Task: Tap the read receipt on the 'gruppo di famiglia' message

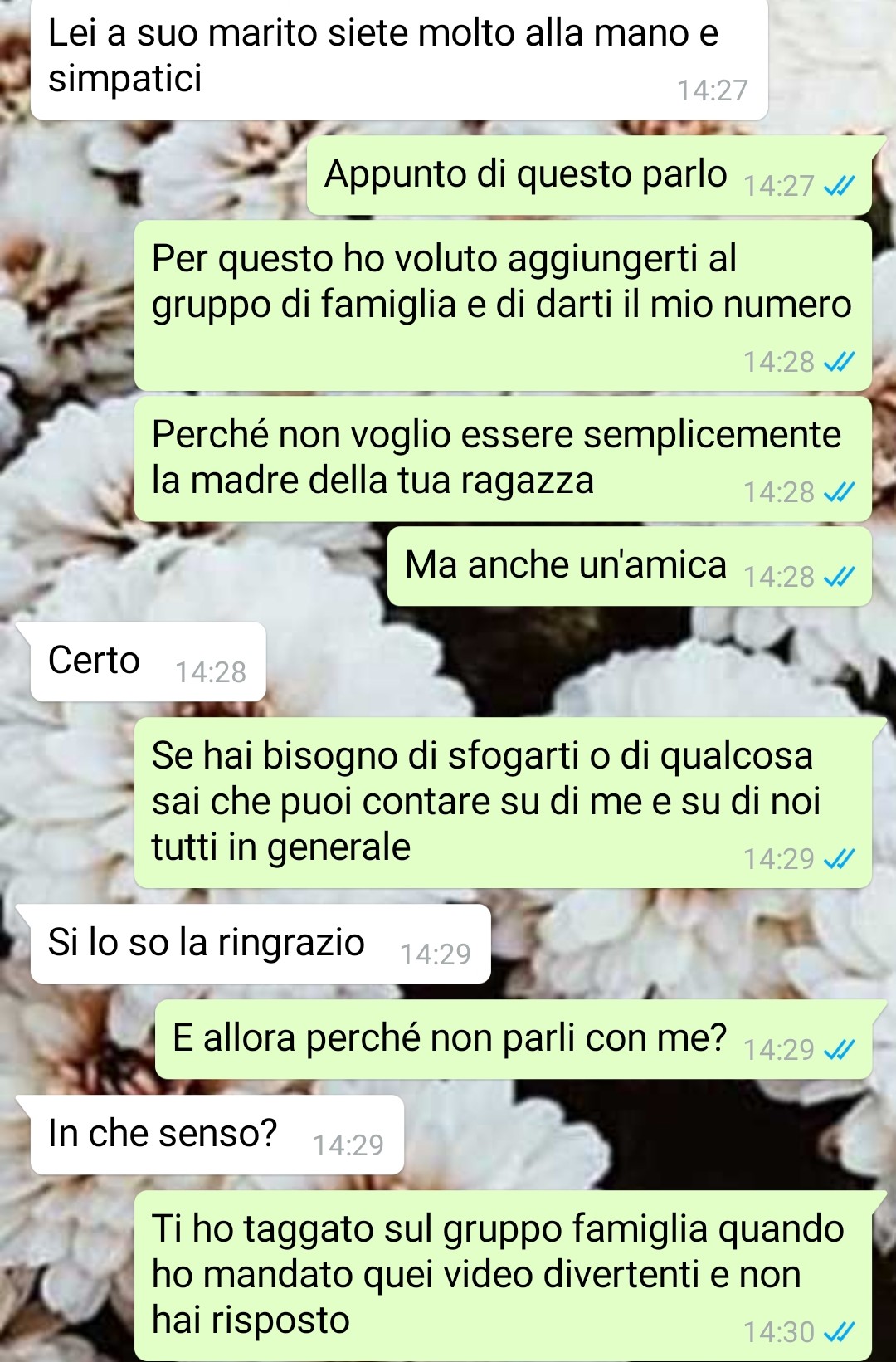Action: pyautogui.click(x=839, y=362)
